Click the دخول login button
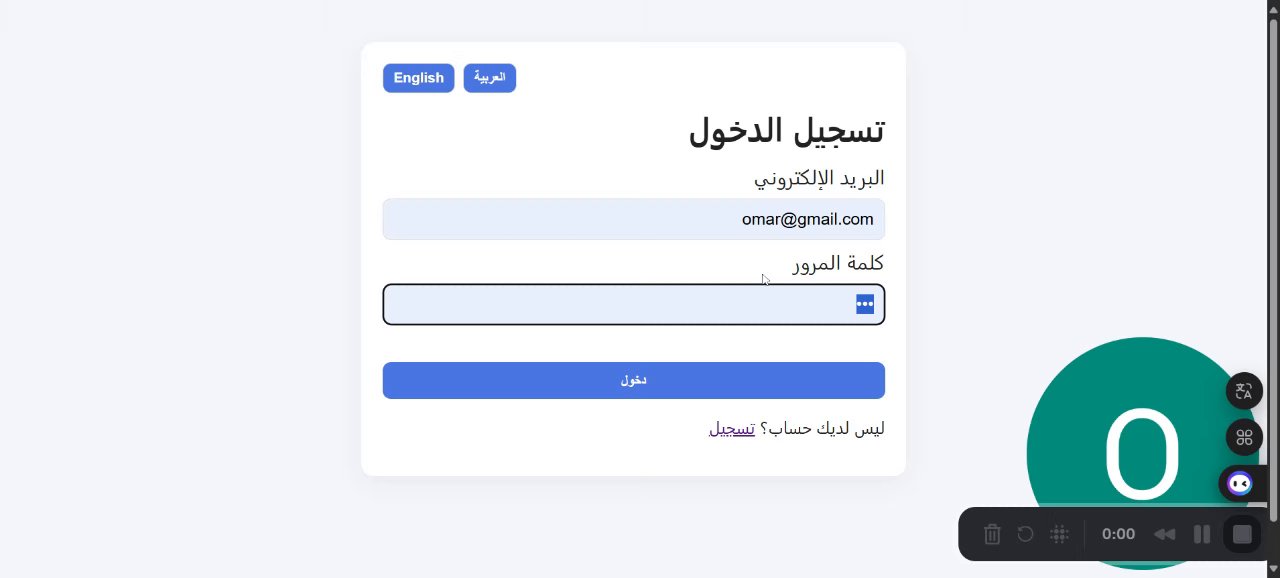Image resolution: width=1280 pixels, height=578 pixels. (x=633, y=380)
